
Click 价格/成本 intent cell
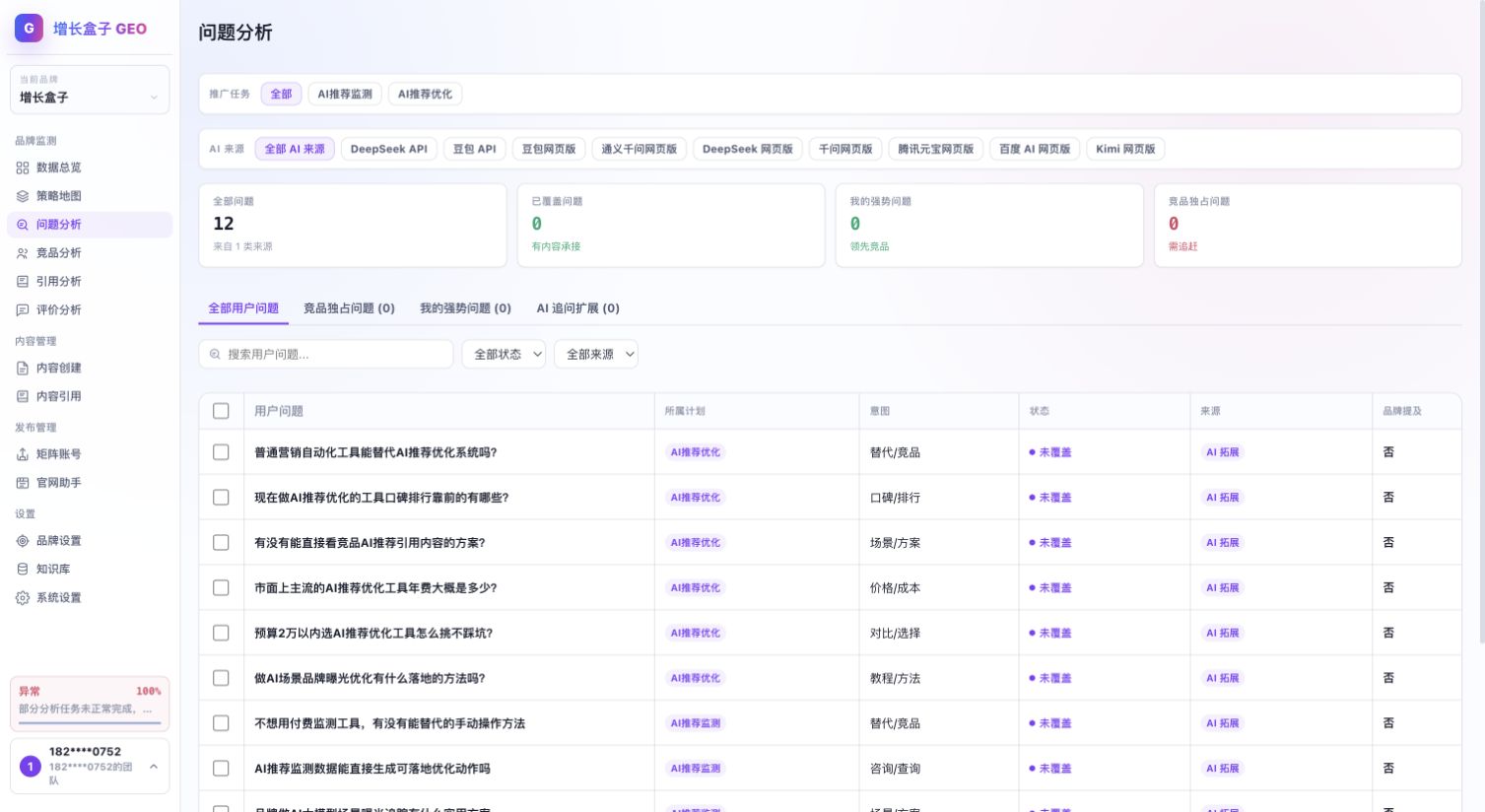(x=895, y=588)
